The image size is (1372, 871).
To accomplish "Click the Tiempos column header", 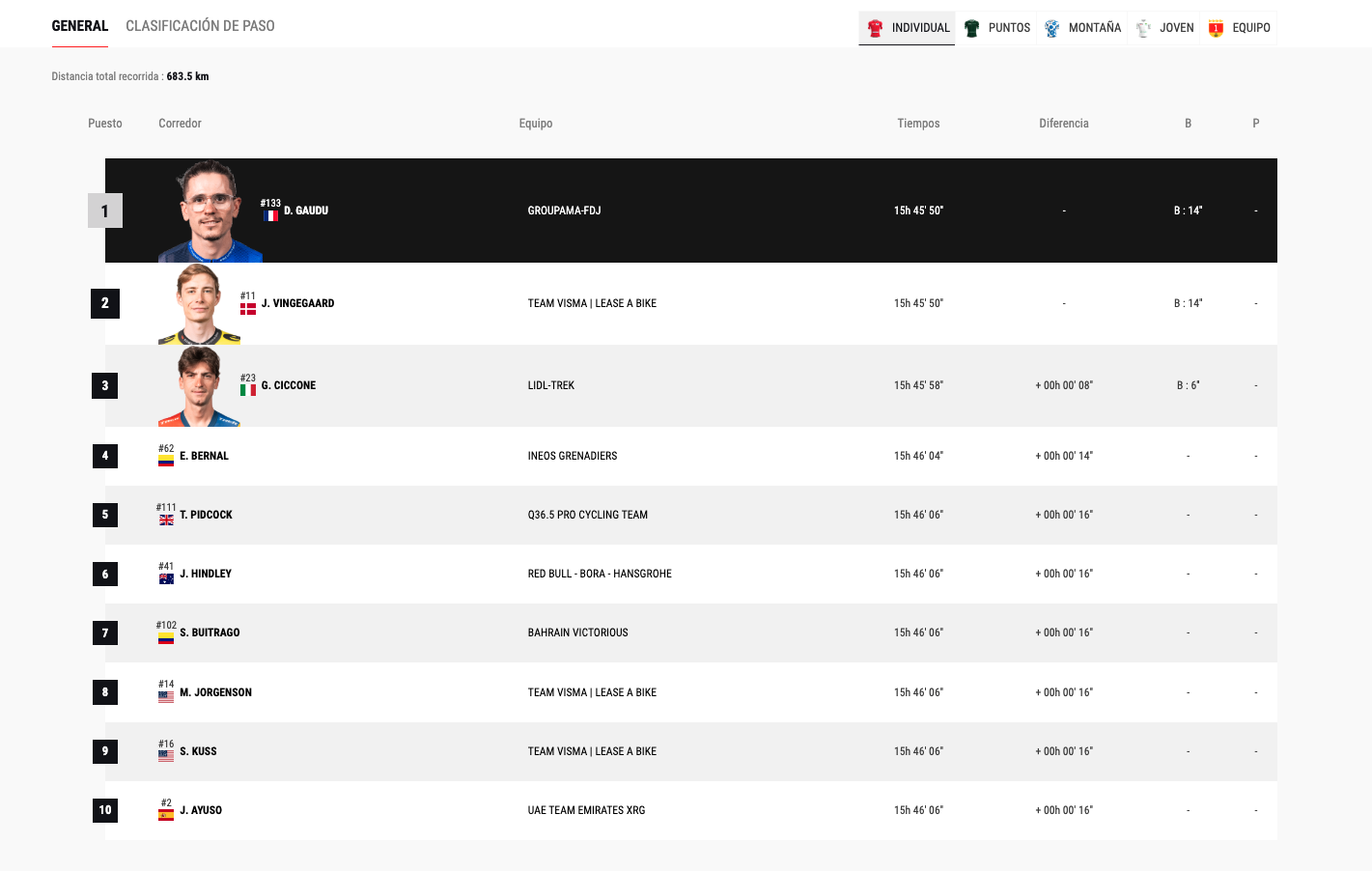I will [918, 124].
